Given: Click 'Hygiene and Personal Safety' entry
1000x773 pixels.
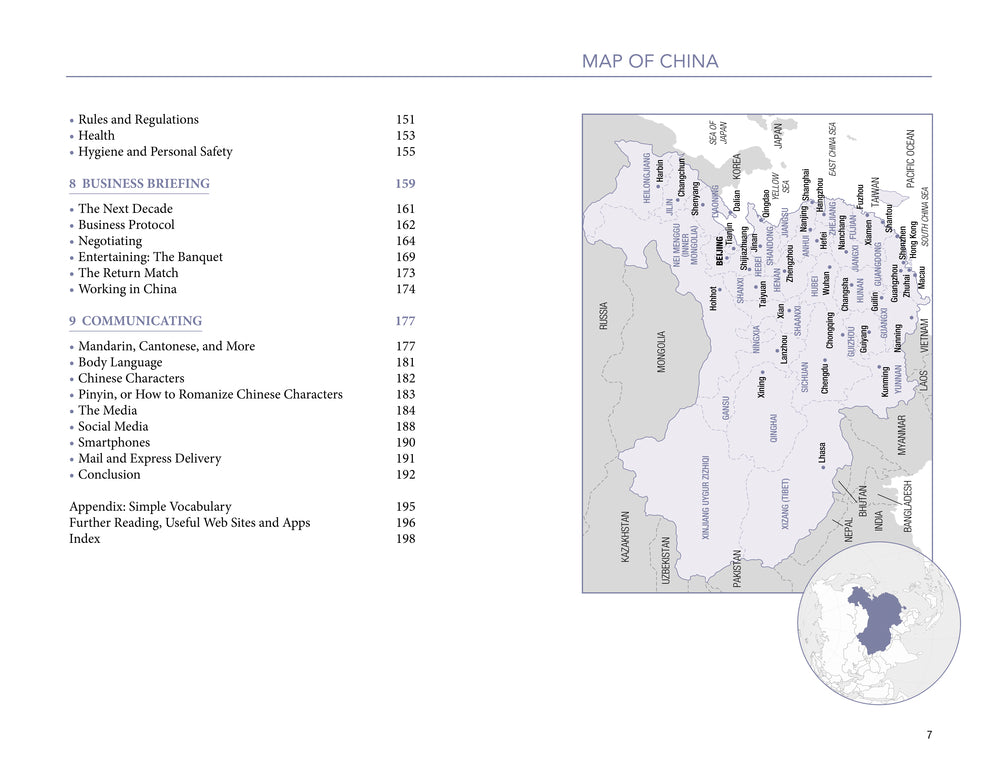Looking at the screenshot, I should point(155,152).
